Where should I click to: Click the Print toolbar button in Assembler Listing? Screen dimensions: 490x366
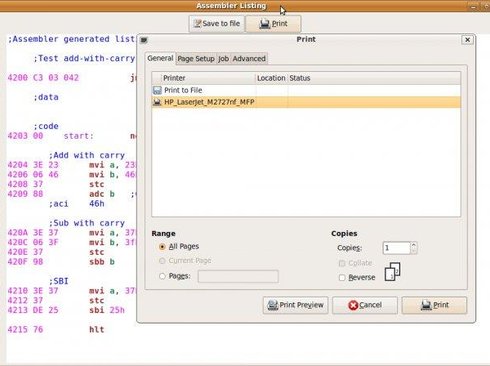(x=273, y=24)
